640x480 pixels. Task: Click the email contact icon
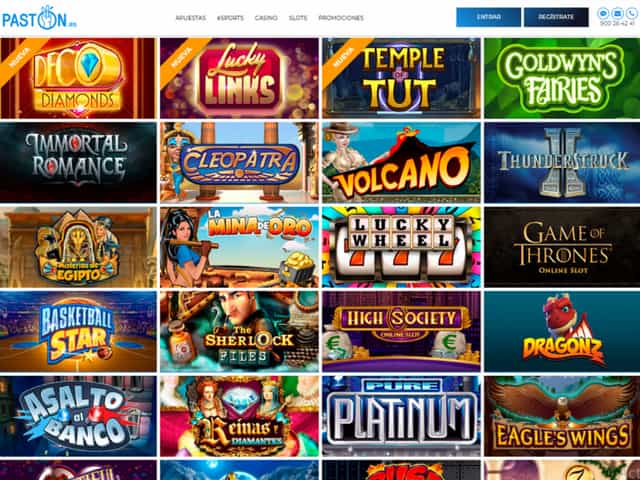point(618,13)
